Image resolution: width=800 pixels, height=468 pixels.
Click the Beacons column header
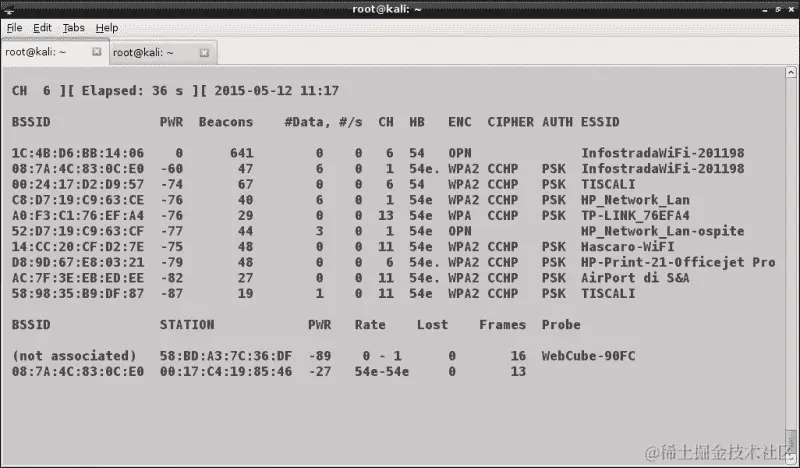tap(226, 122)
